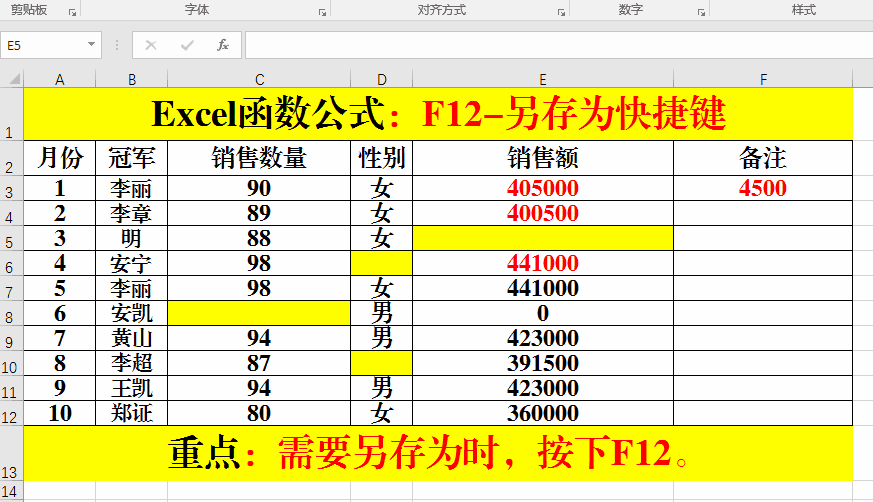Select row 8 header
873x502 pixels.
12,313
